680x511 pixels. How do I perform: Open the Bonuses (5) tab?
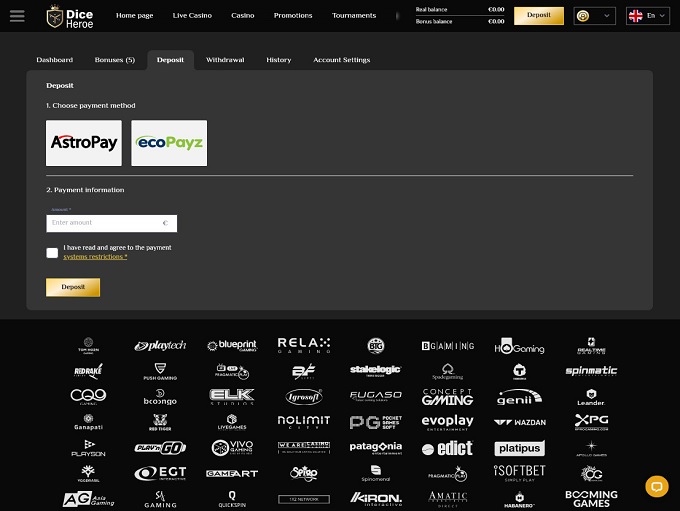pyautogui.click(x=115, y=60)
